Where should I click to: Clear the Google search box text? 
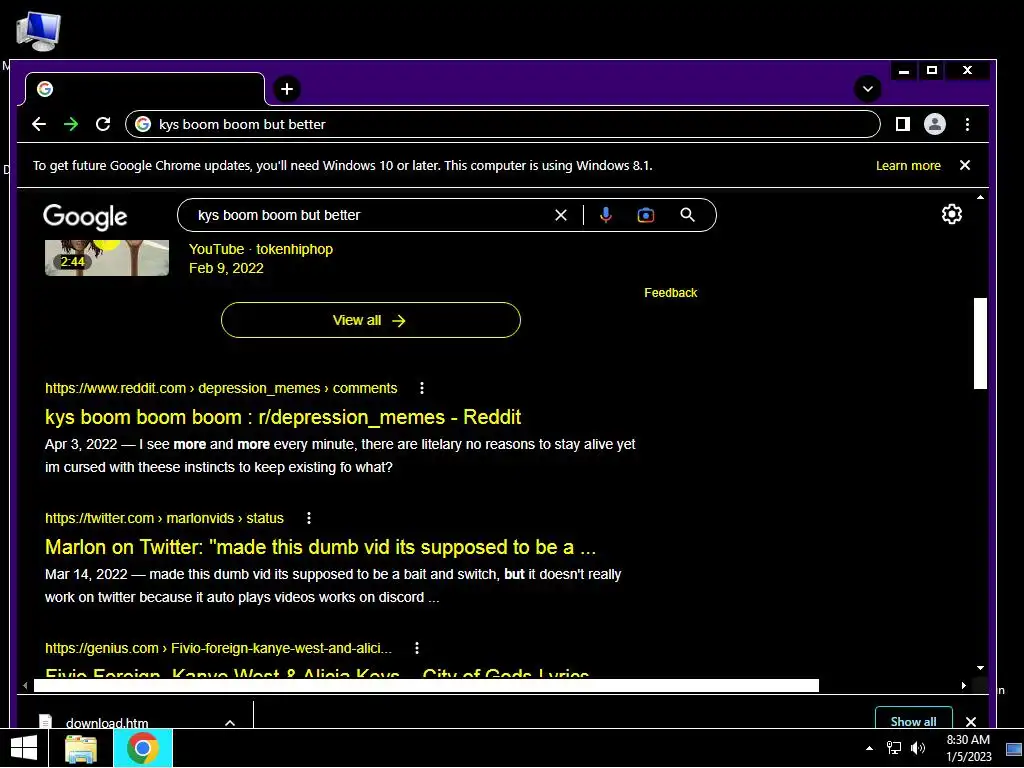(x=560, y=215)
